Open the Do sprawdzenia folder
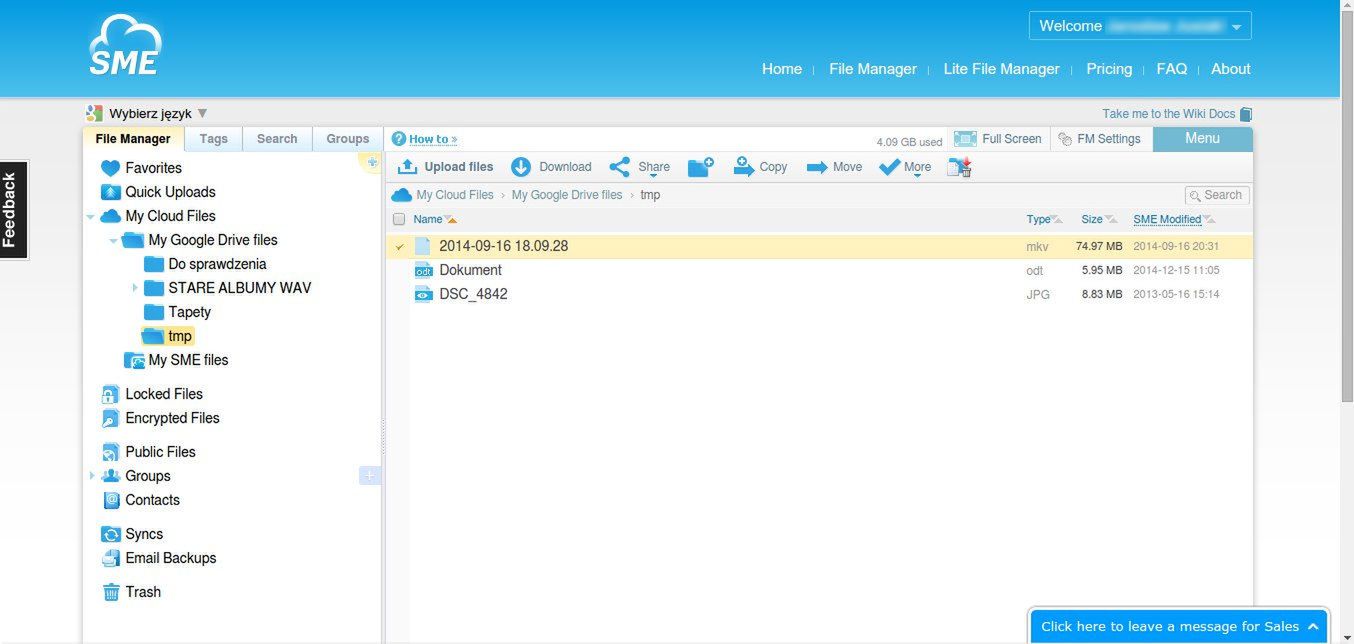Screen dimensions: 1354x644 click(205, 264)
